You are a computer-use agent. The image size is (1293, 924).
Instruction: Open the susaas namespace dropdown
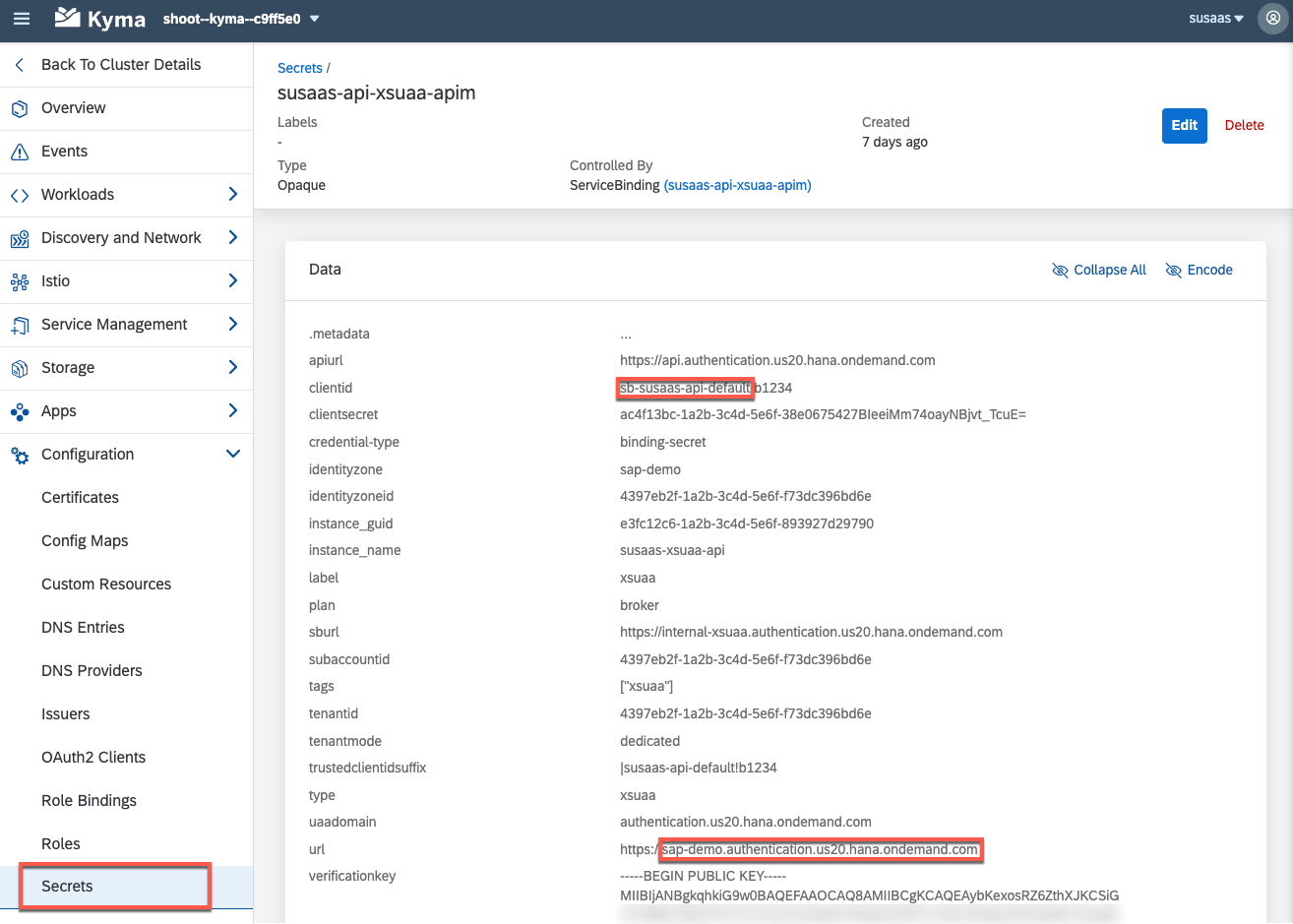click(1216, 19)
